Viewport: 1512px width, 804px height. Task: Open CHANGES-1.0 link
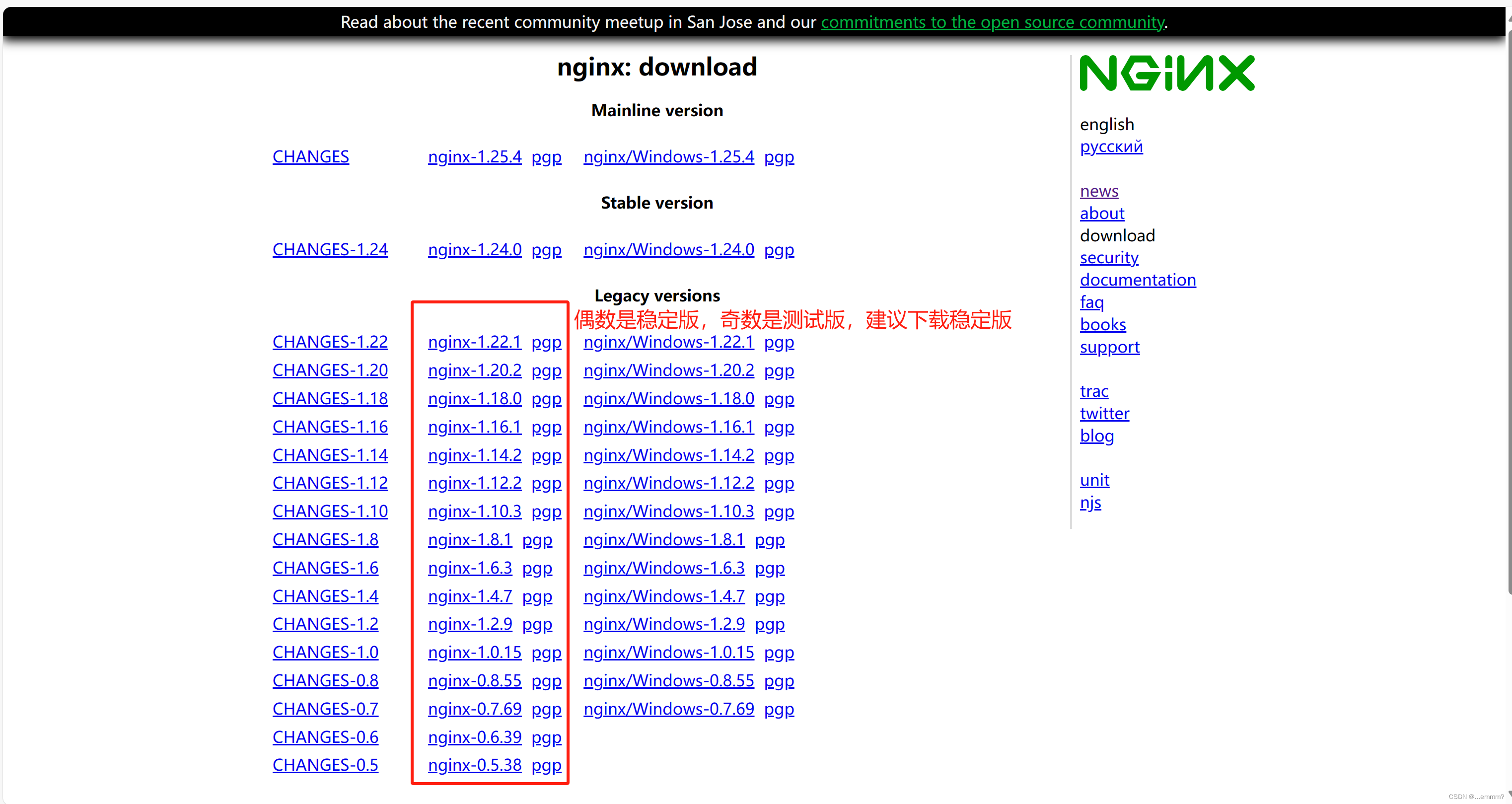click(x=325, y=652)
